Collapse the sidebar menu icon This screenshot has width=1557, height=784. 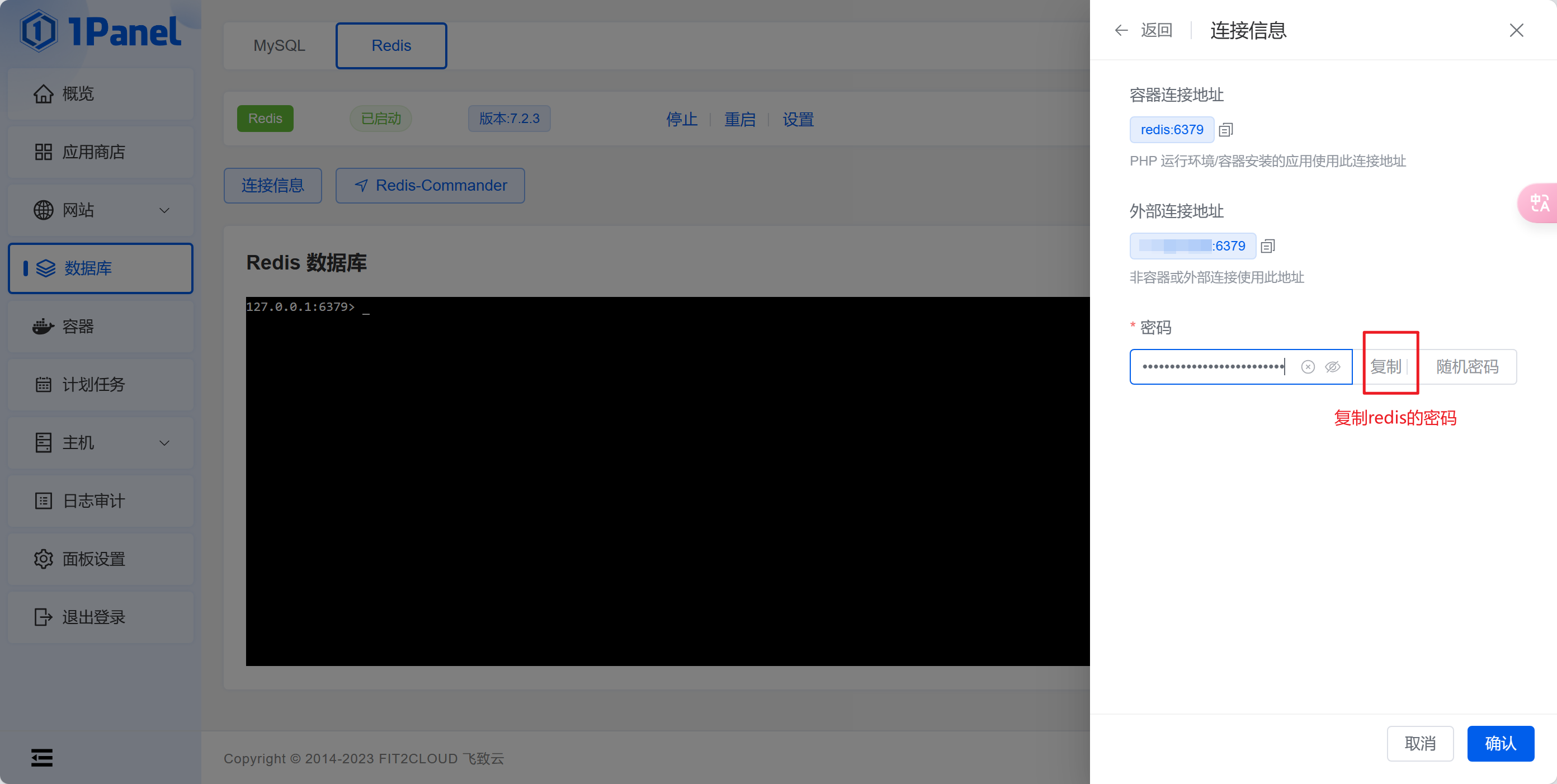(x=42, y=757)
